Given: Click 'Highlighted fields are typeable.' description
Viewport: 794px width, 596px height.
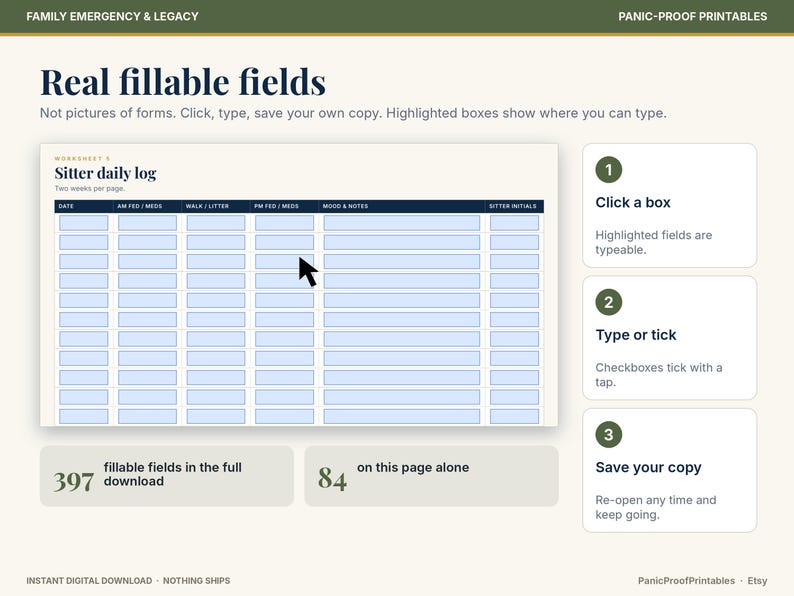Looking at the screenshot, I should click(653, 242).
